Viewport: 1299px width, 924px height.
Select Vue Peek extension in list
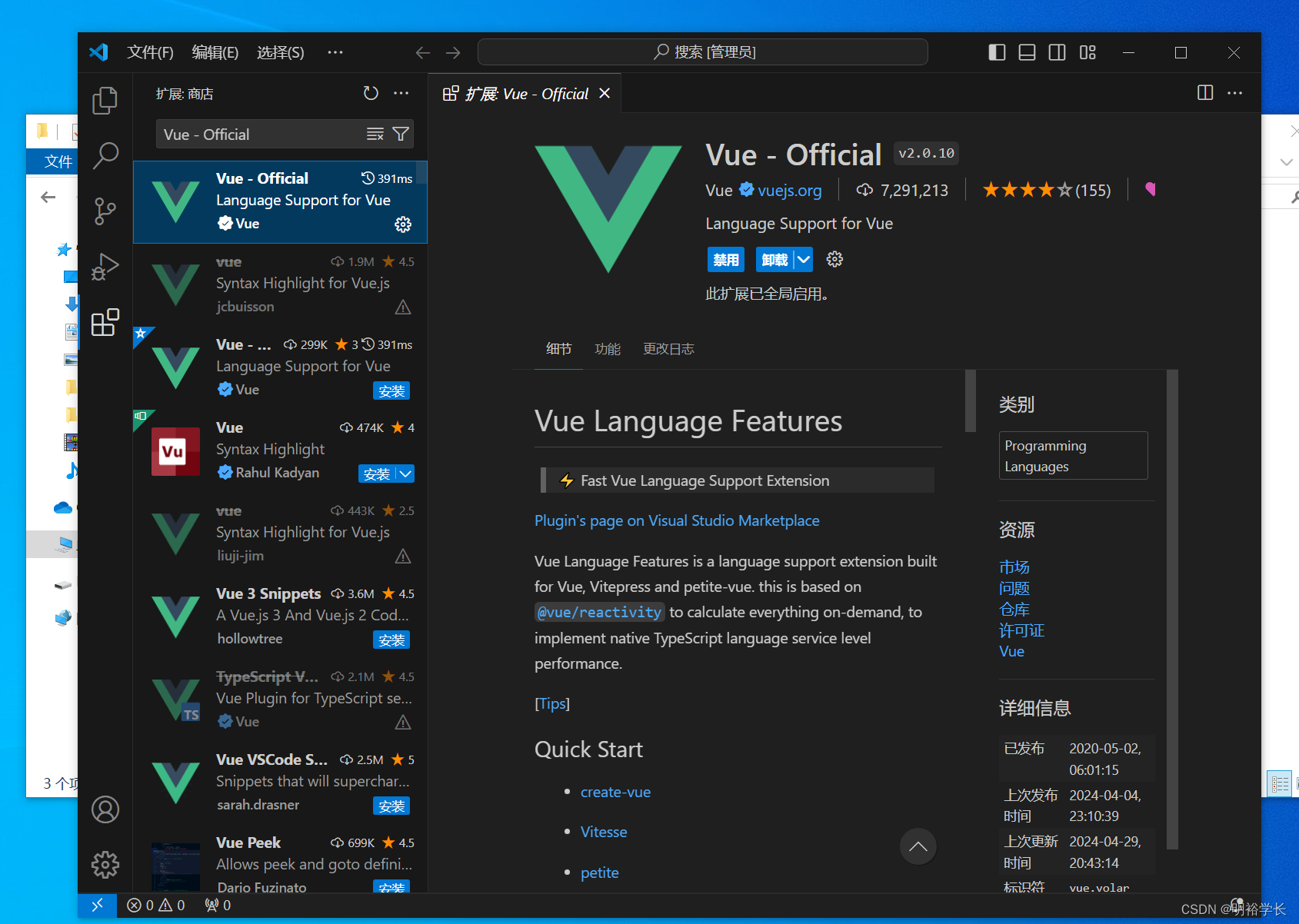(x=280, y=863)
